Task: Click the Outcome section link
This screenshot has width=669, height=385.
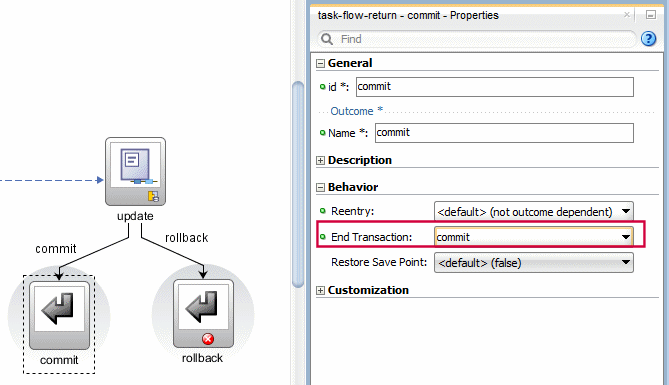Action: pyautogui.click(x=356, y=111)
